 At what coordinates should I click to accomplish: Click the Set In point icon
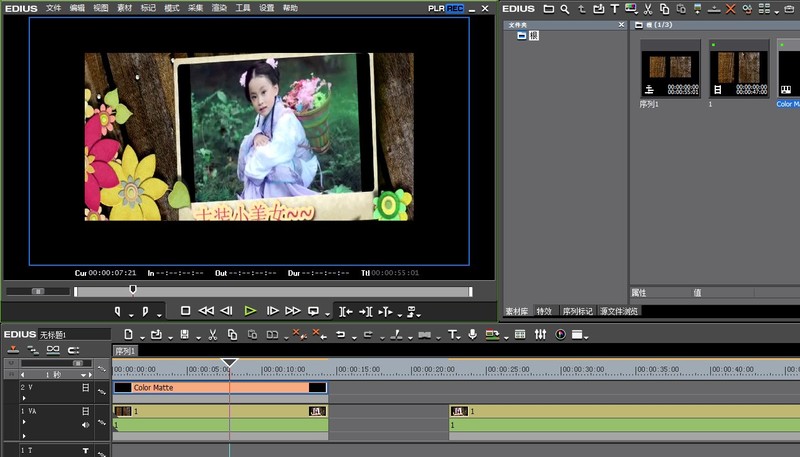pos(118,311)
